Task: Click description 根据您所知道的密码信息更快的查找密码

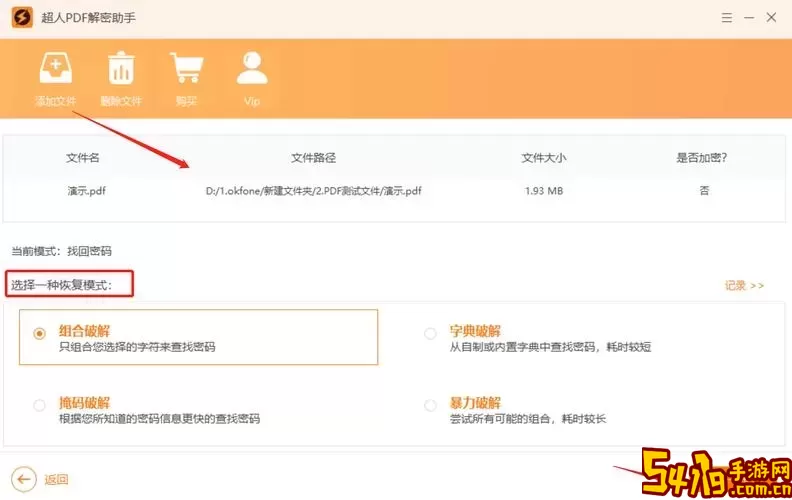Action: coord(159,419)
